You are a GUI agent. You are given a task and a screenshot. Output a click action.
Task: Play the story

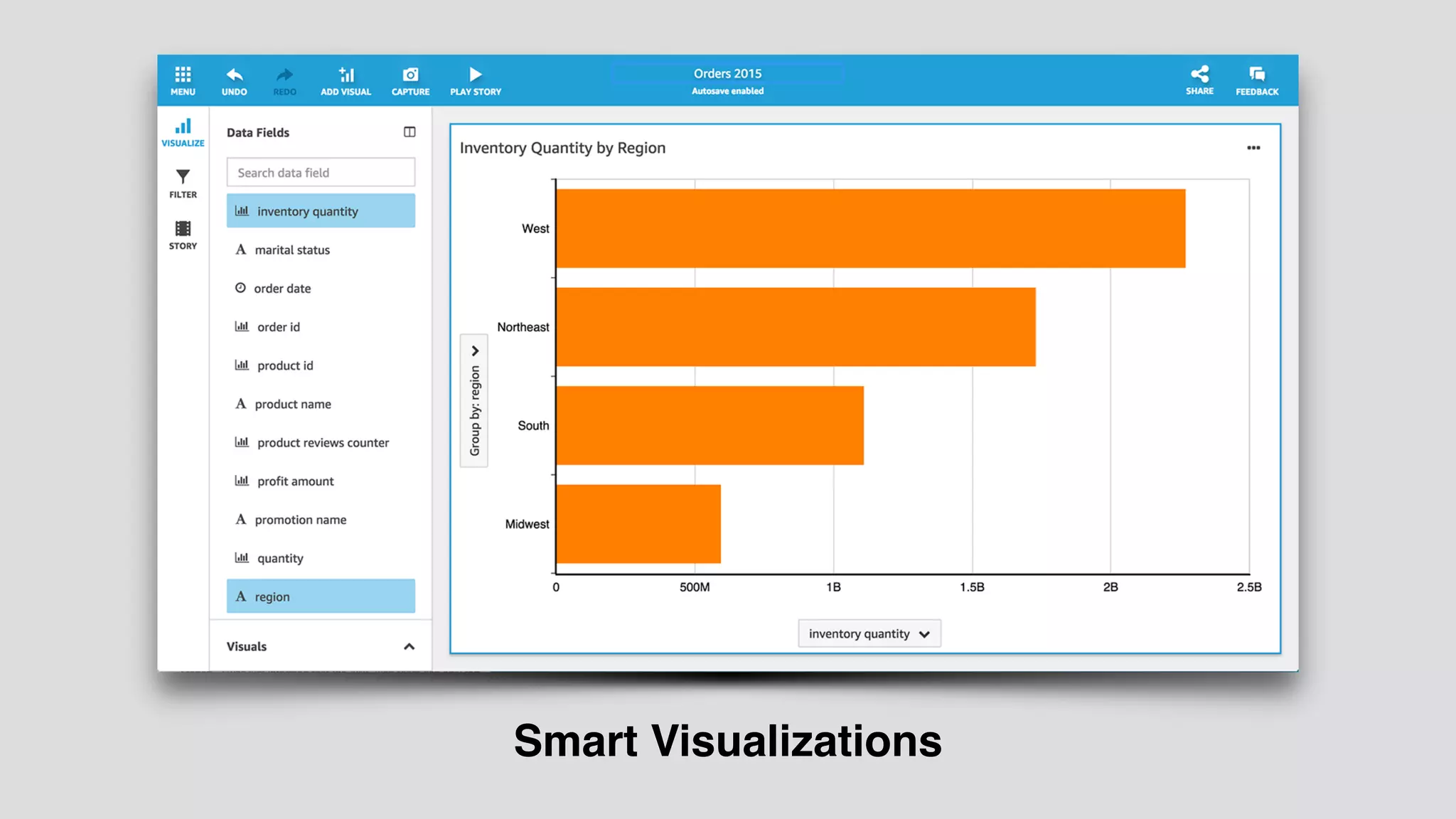coord(476,81)
